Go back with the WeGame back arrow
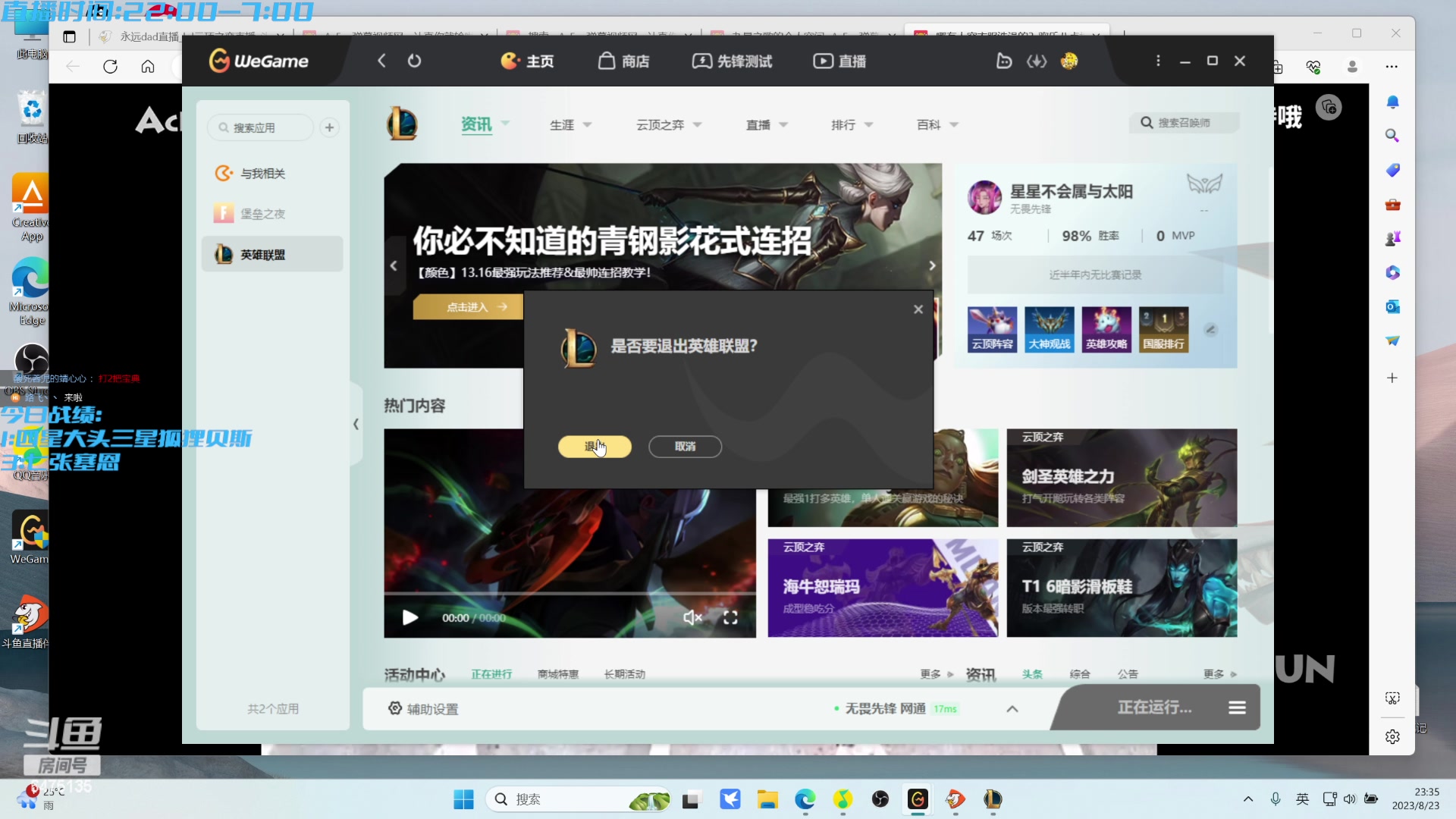This screenshot has width=1456, height=819. click(381, 61)
